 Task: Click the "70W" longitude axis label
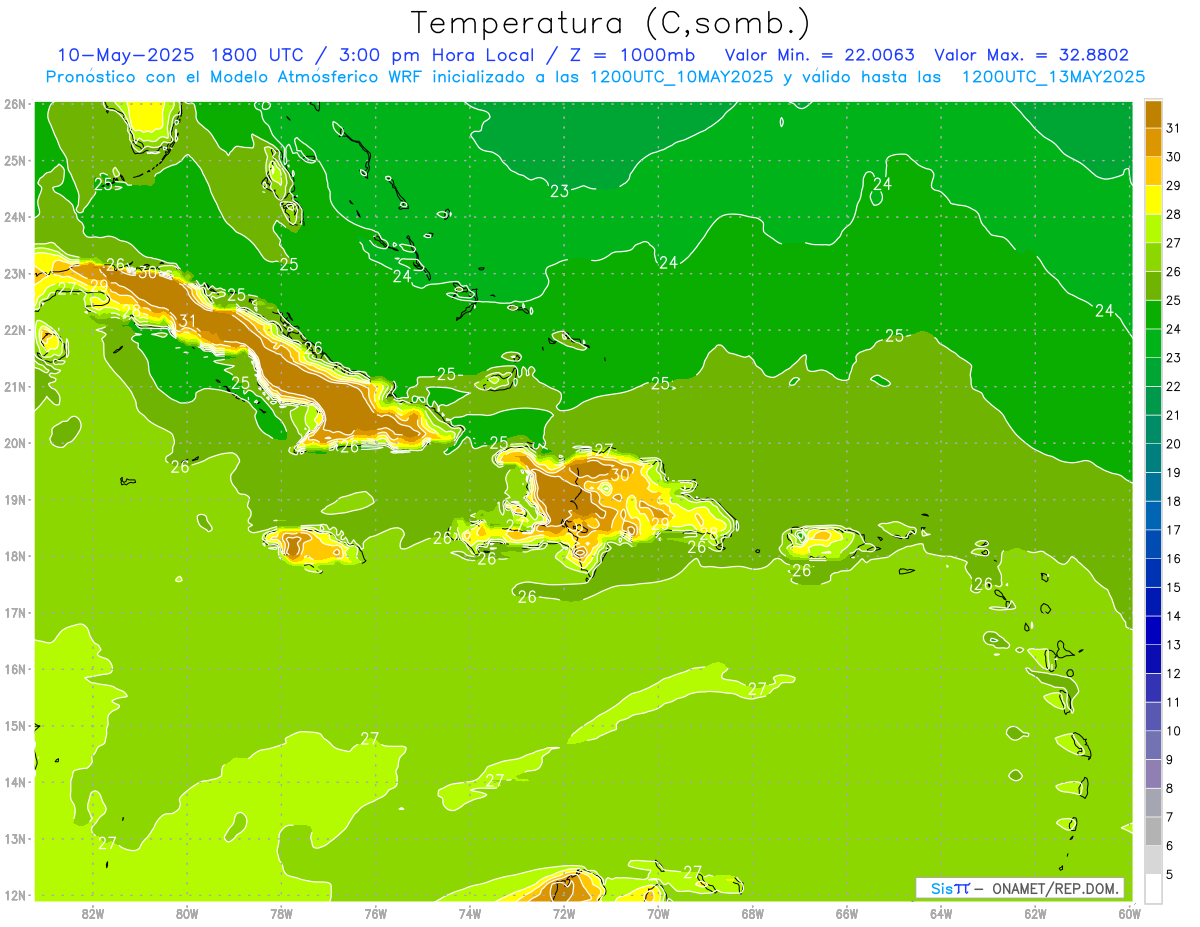tap(658, 912)
